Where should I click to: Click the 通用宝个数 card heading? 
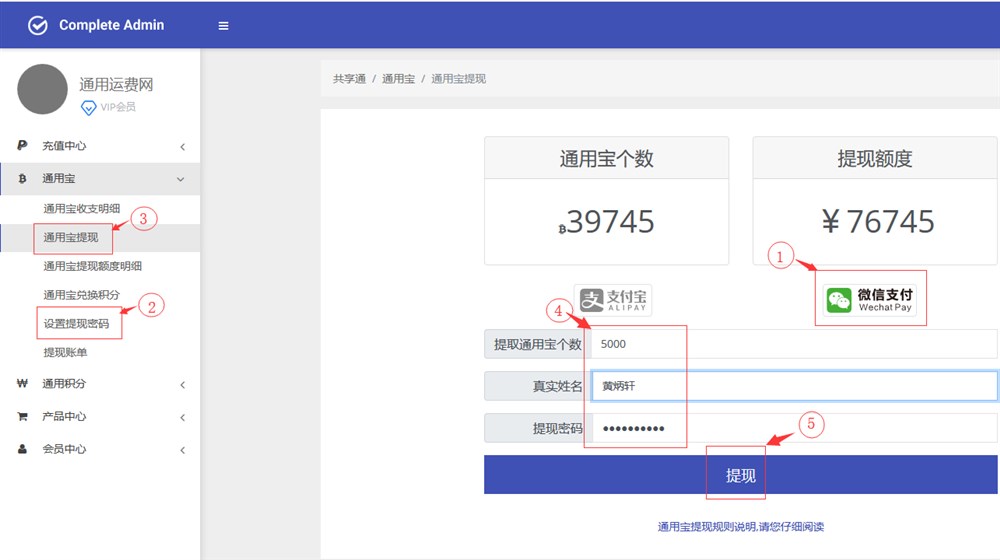pyautogui.click(x=607, y=159)
